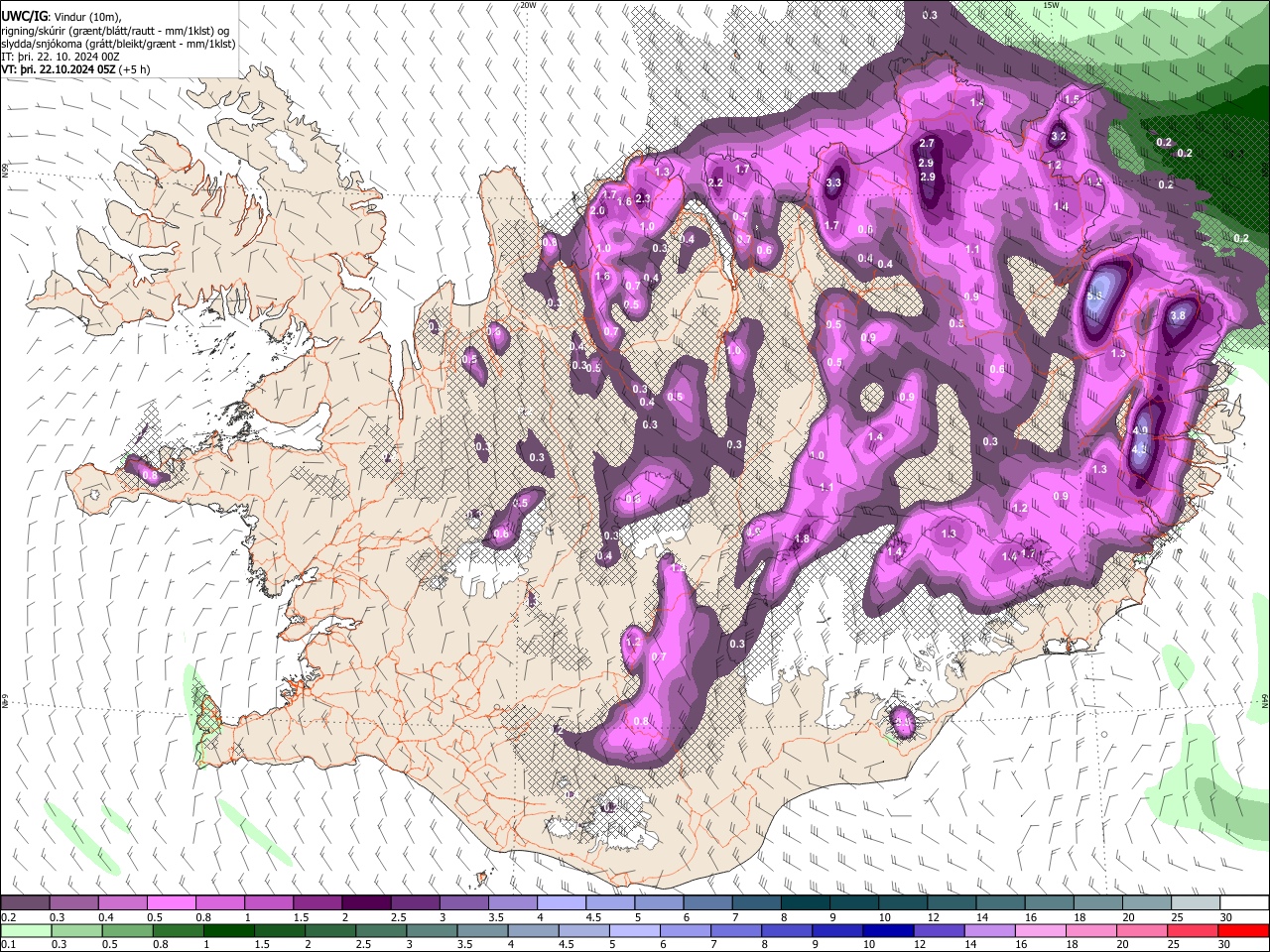1270x952 pixels.
Task: Click the darkest purple 0.2 swatch in the snow legend row
Action: point(25,903)
